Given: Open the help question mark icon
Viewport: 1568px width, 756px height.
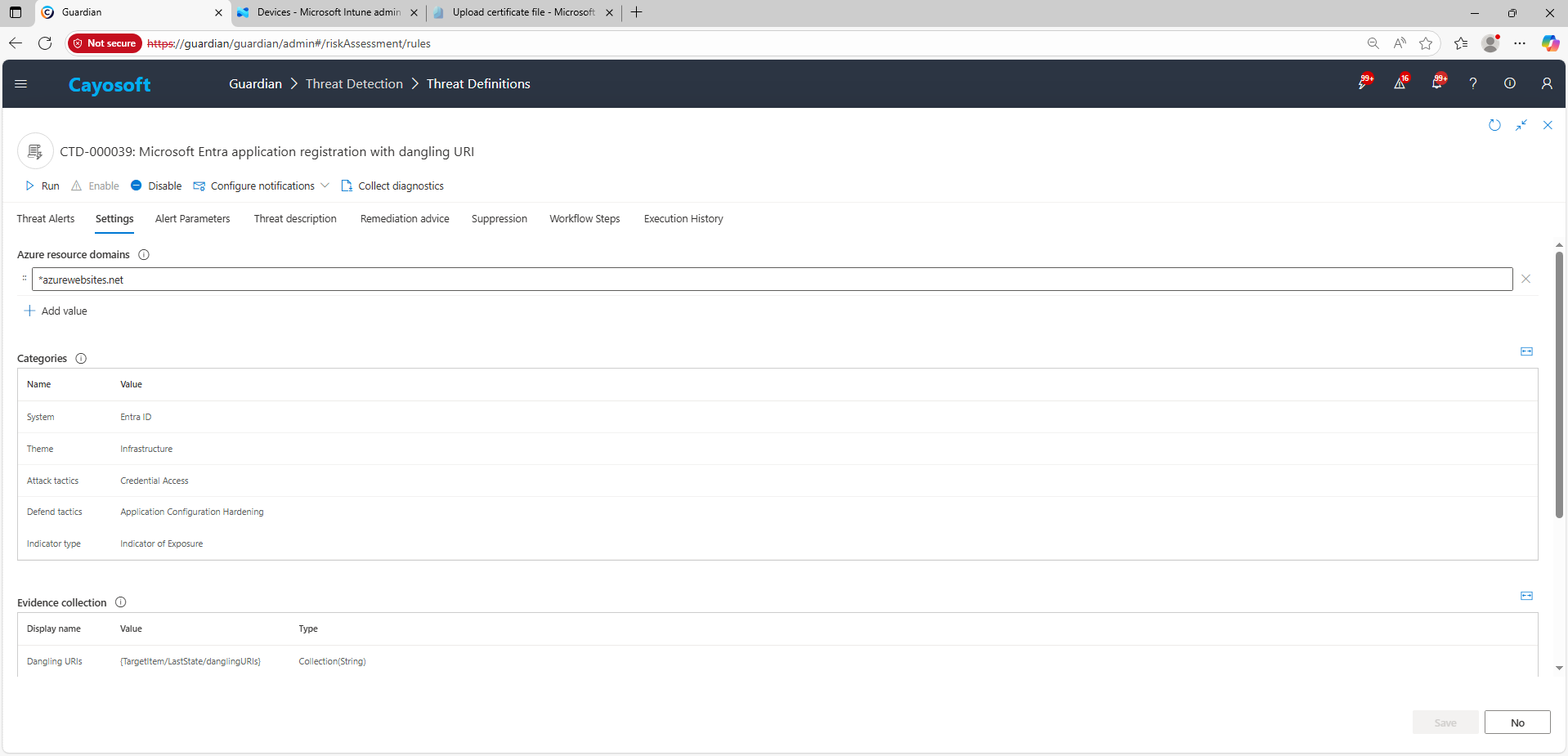Looking at the screenshot, I should point(1472,83).
